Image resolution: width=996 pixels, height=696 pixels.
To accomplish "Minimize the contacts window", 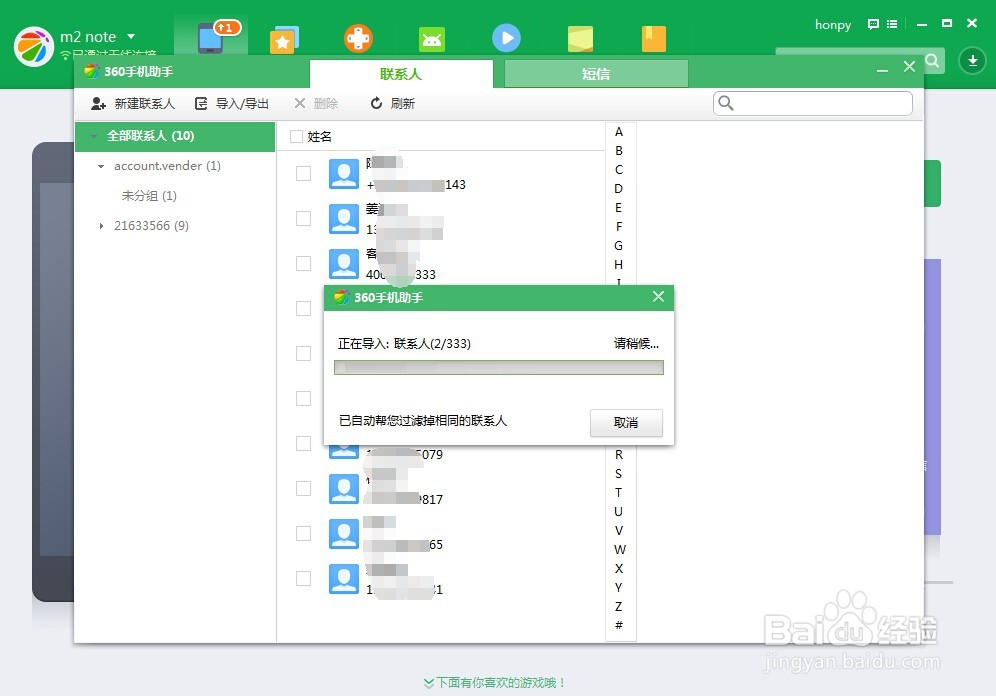I will point(882,69).
